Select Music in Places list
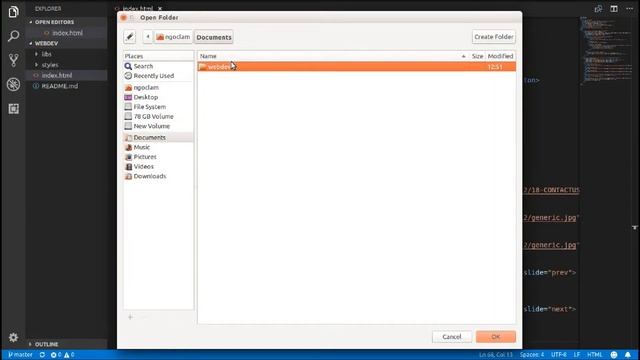This screenshot has height=360, width=640. (158, 147)
